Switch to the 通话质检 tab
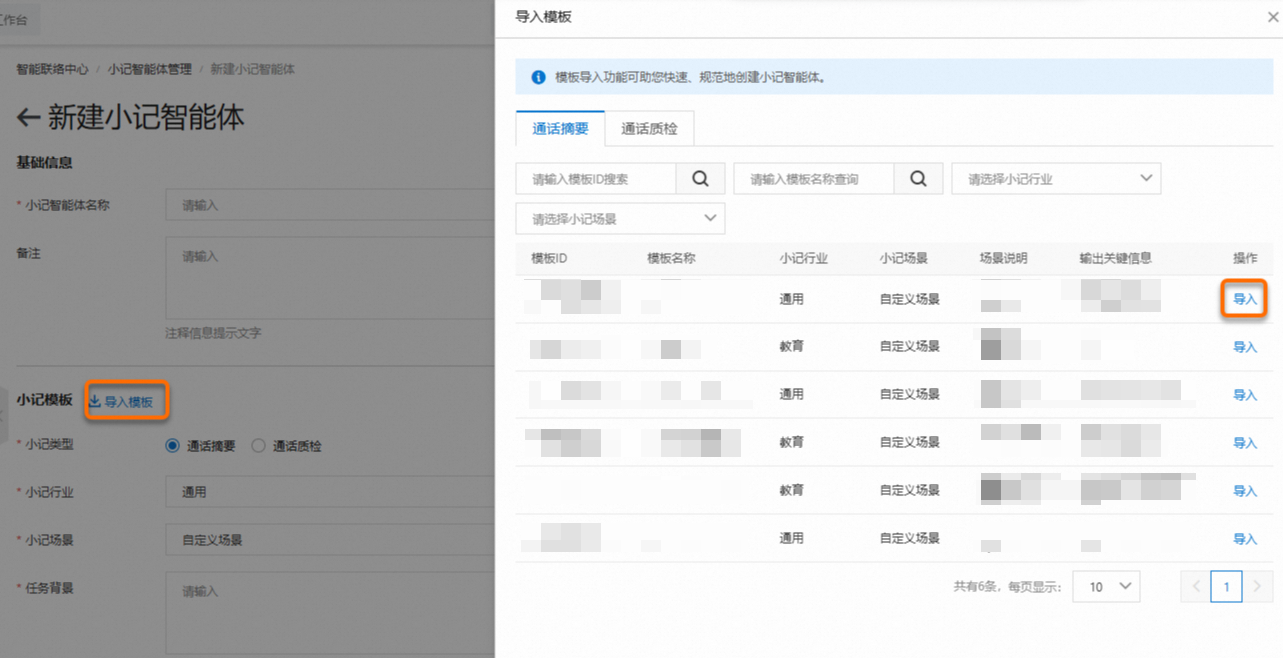Screen dimensions: 1283x658 tap(649, 129)
